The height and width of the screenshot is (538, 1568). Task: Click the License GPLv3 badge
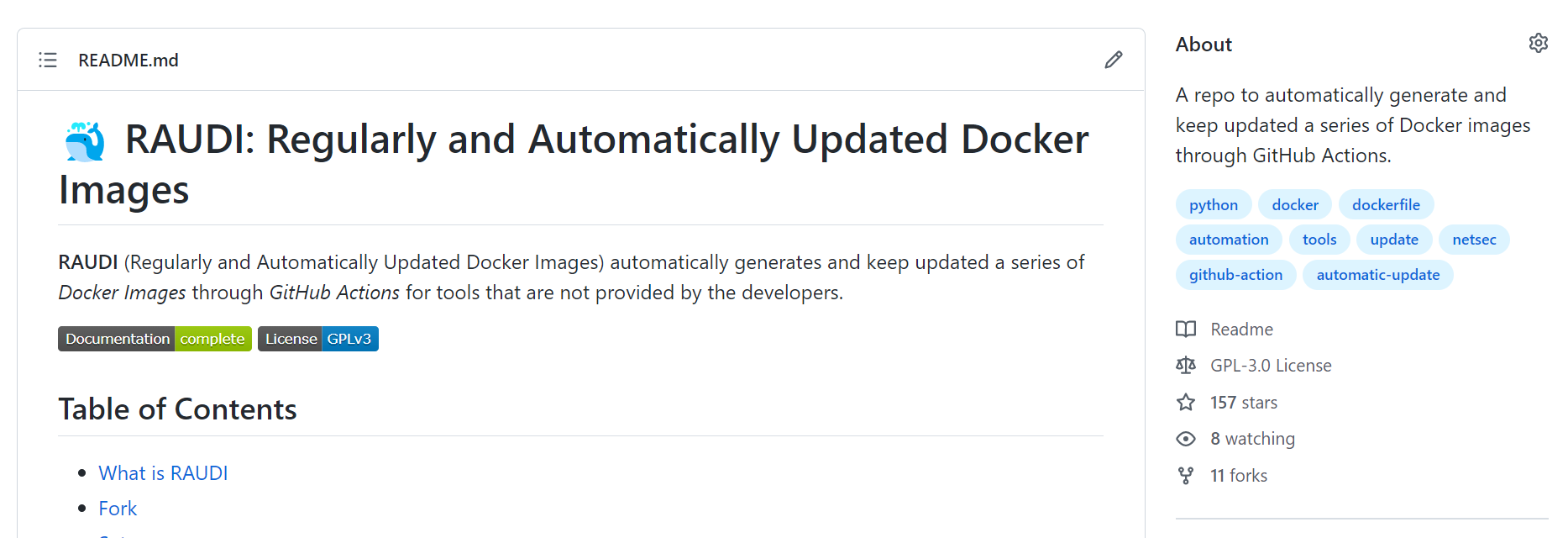[x=317, y=338]
